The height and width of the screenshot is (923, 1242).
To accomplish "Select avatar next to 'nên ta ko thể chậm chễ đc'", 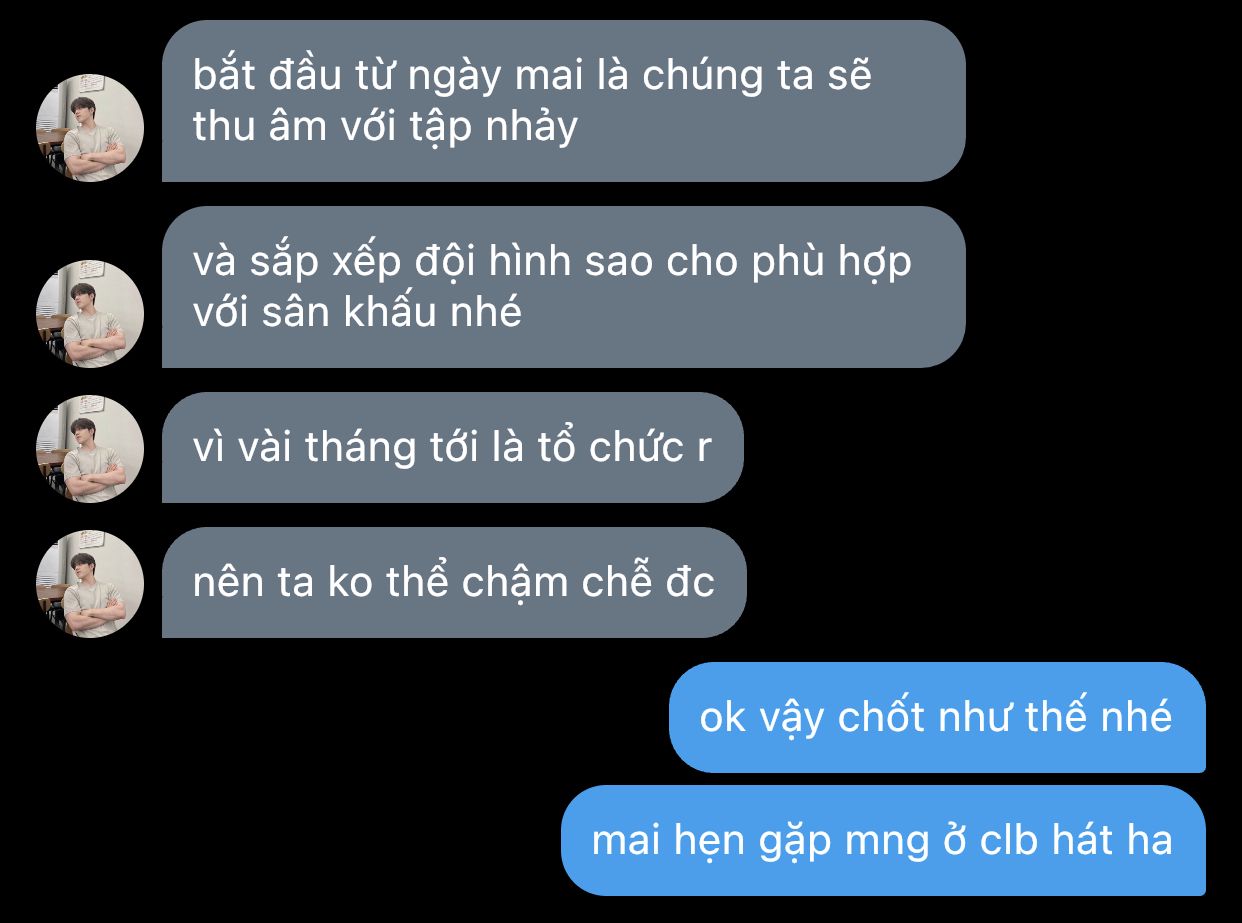I will pyautogui.click(x=90, y=584).
